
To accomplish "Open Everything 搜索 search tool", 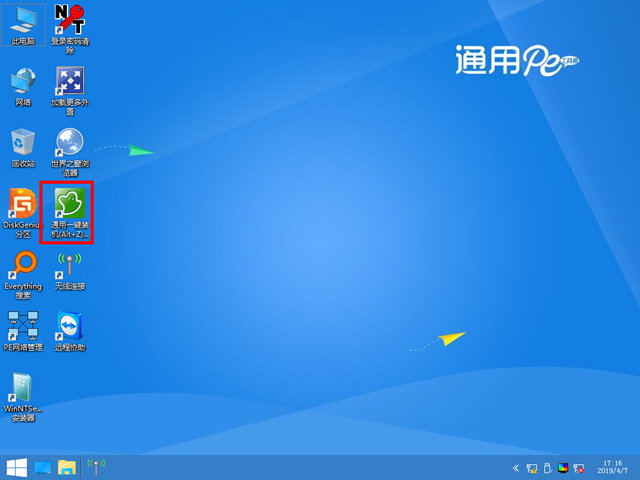I will [22, 266].
